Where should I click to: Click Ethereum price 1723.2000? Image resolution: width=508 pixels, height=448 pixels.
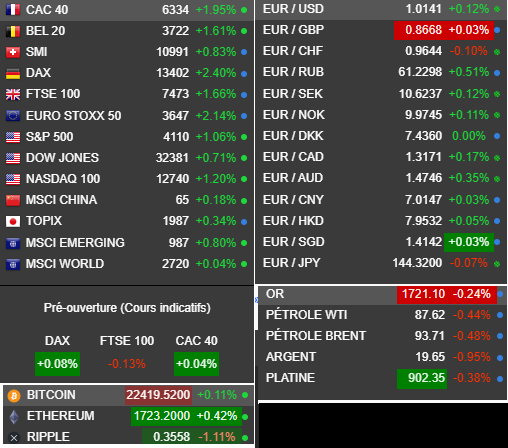coord(162,416)
